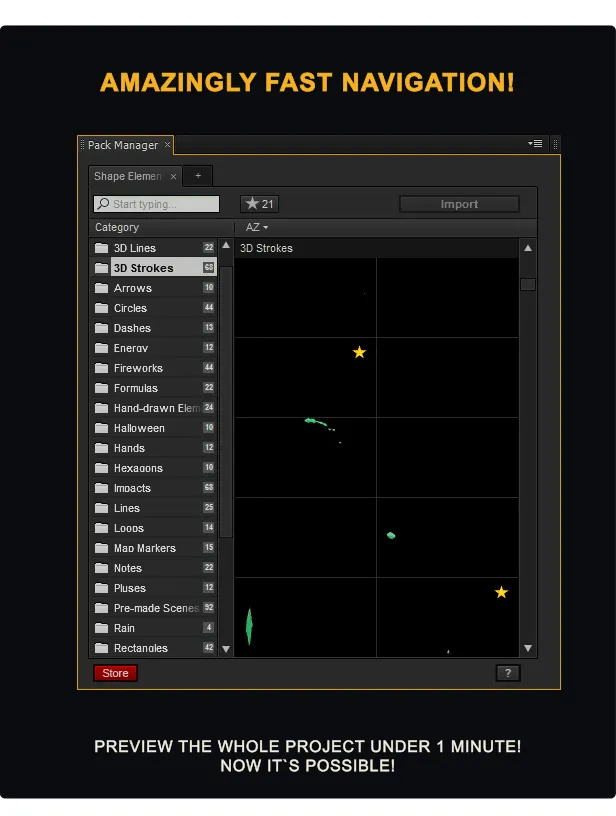Toggle the favorites star filter showing 21
This screenshot has width=616, height=816.
[260, 204]
